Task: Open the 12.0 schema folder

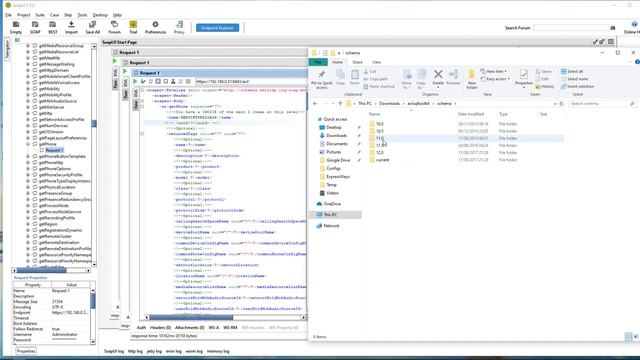Action: (x=380, y=153)
